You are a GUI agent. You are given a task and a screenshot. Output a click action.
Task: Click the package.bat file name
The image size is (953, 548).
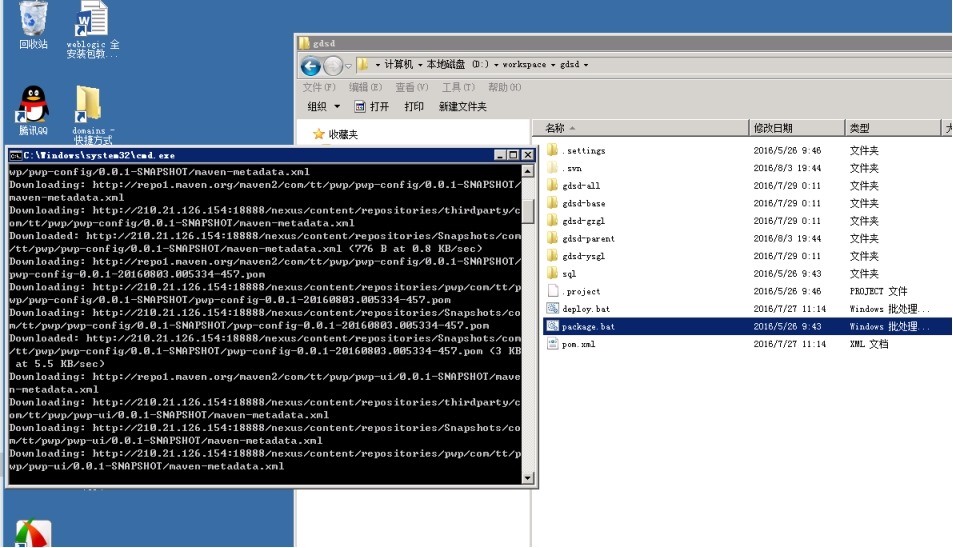tap(588, 327)
